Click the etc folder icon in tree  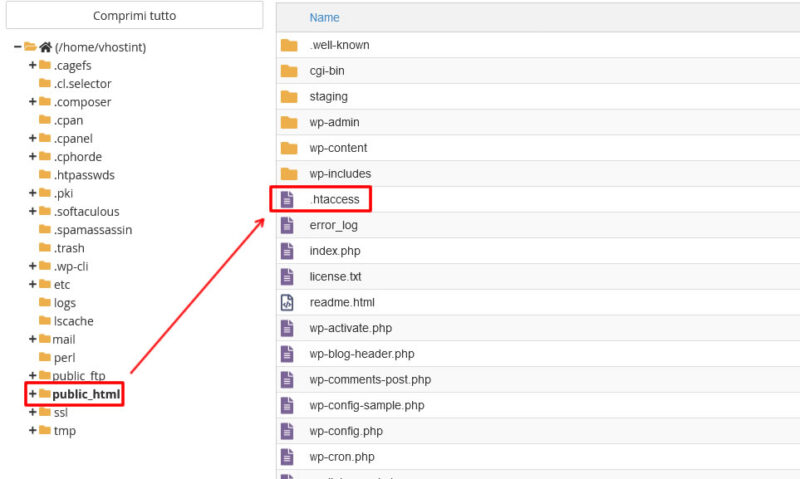pyautogui.click(x=45, y=284)
